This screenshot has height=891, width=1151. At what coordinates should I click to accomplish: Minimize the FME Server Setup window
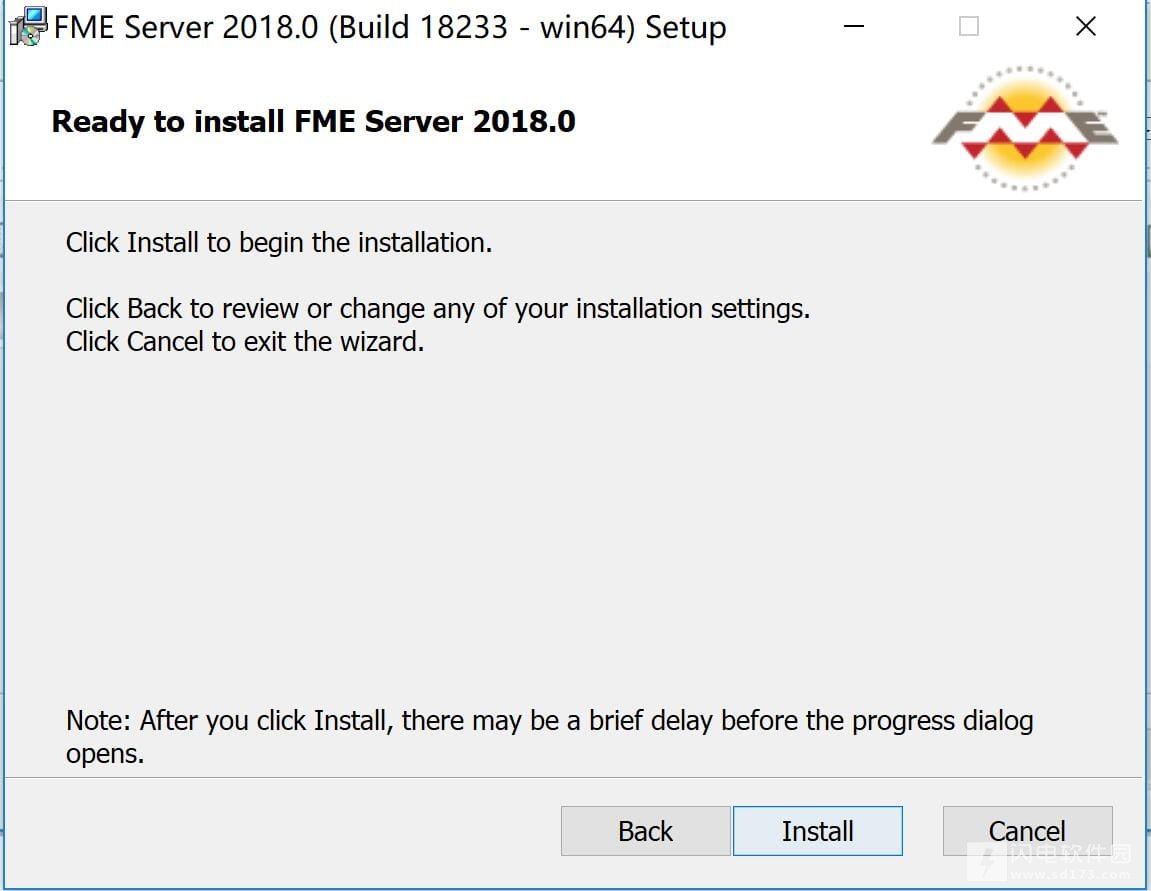coord(854,26)
